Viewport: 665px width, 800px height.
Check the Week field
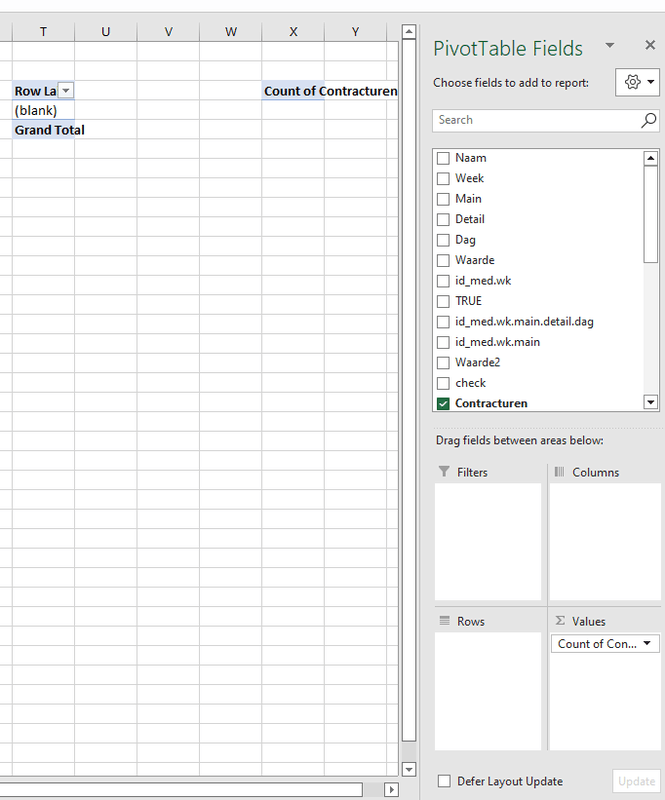pos(443,179)
